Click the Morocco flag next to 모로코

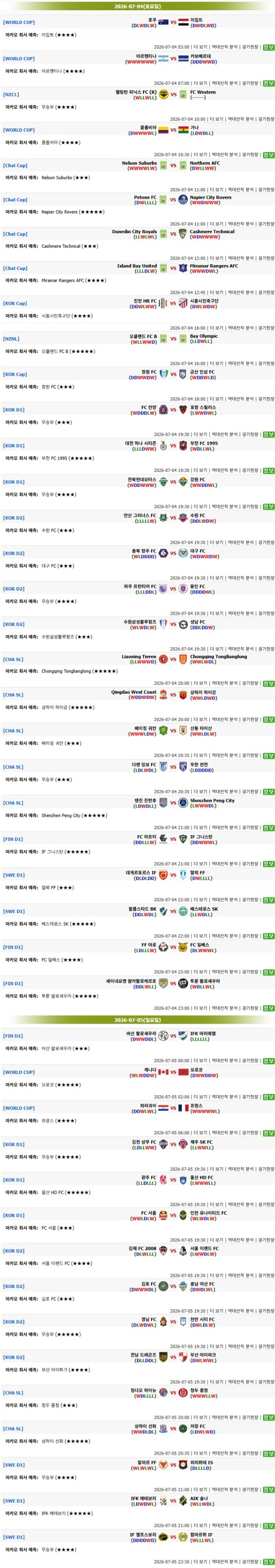coord(183,1071)
